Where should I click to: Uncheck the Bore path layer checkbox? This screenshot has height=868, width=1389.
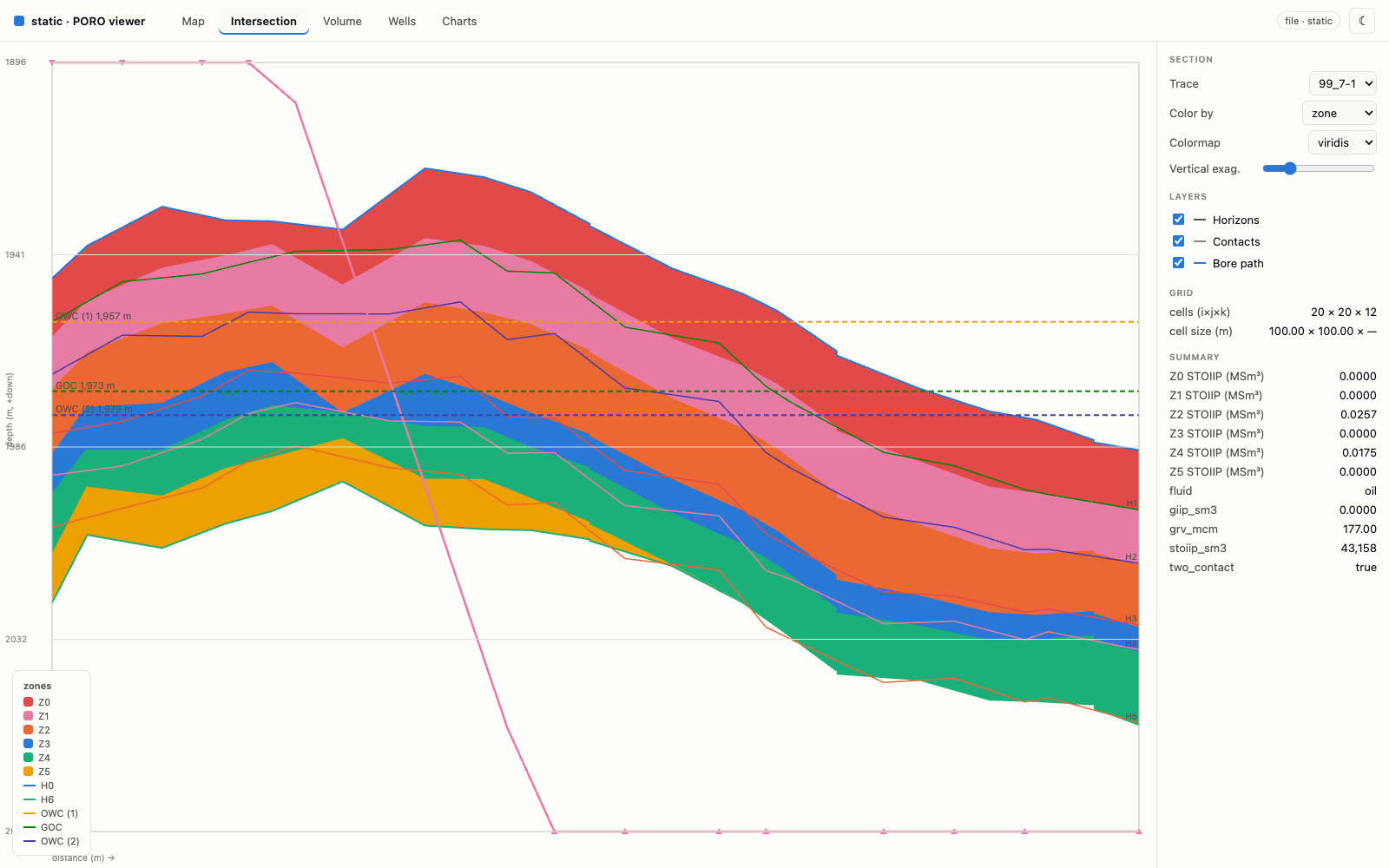click(1178, 263)
